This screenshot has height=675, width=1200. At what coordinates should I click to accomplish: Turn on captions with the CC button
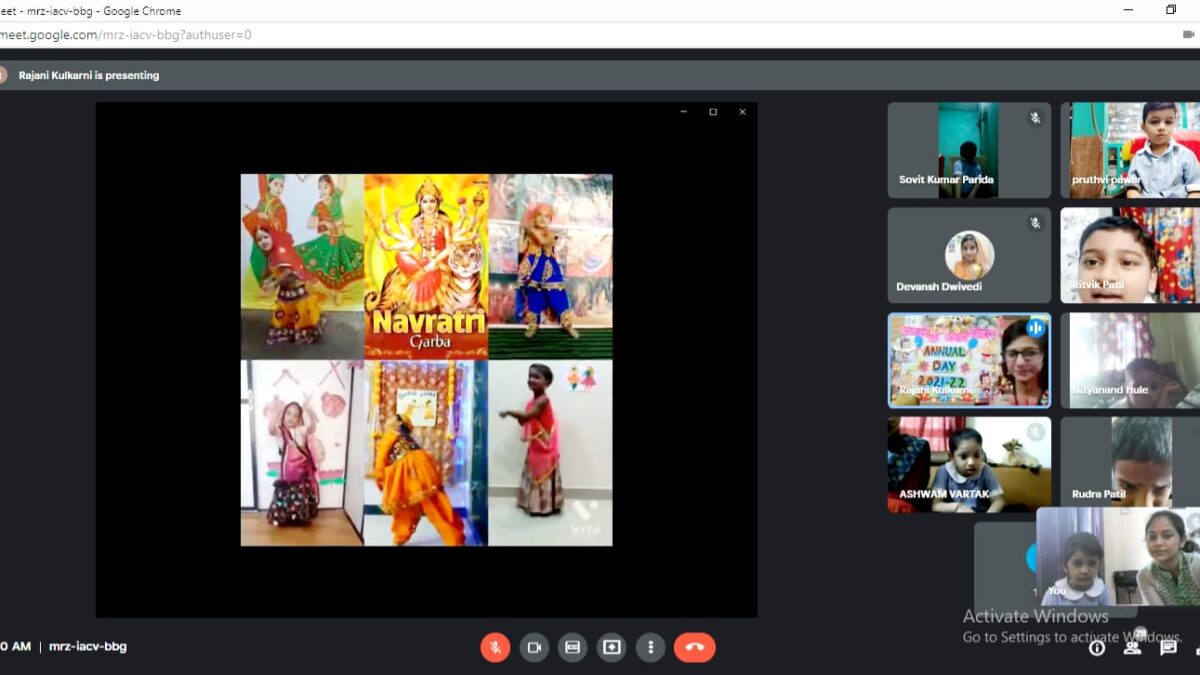click(x=573, y=647)
